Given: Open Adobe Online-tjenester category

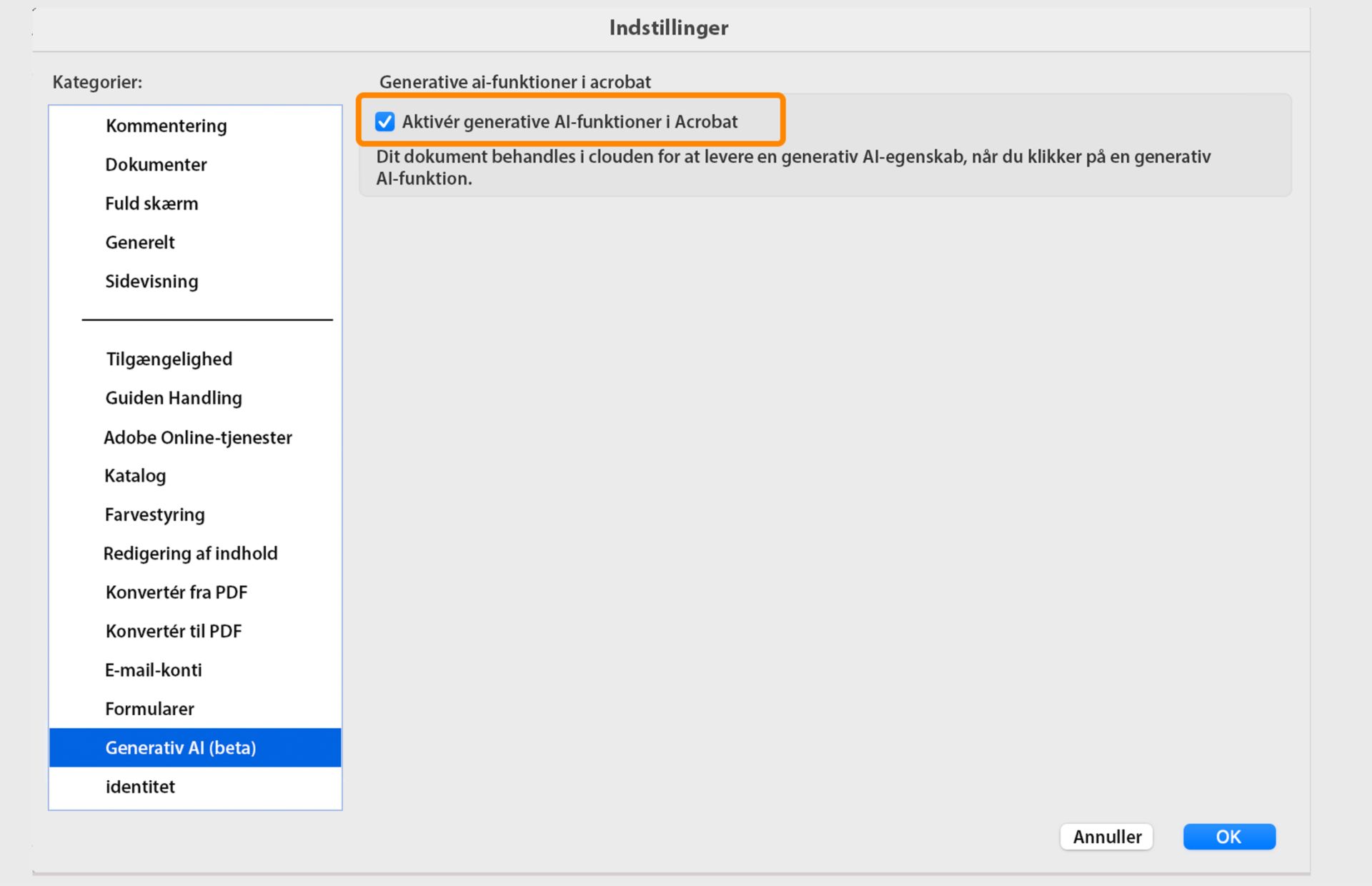Looking at the screenshot, I should pyautogui.click(x=198, y=437).
